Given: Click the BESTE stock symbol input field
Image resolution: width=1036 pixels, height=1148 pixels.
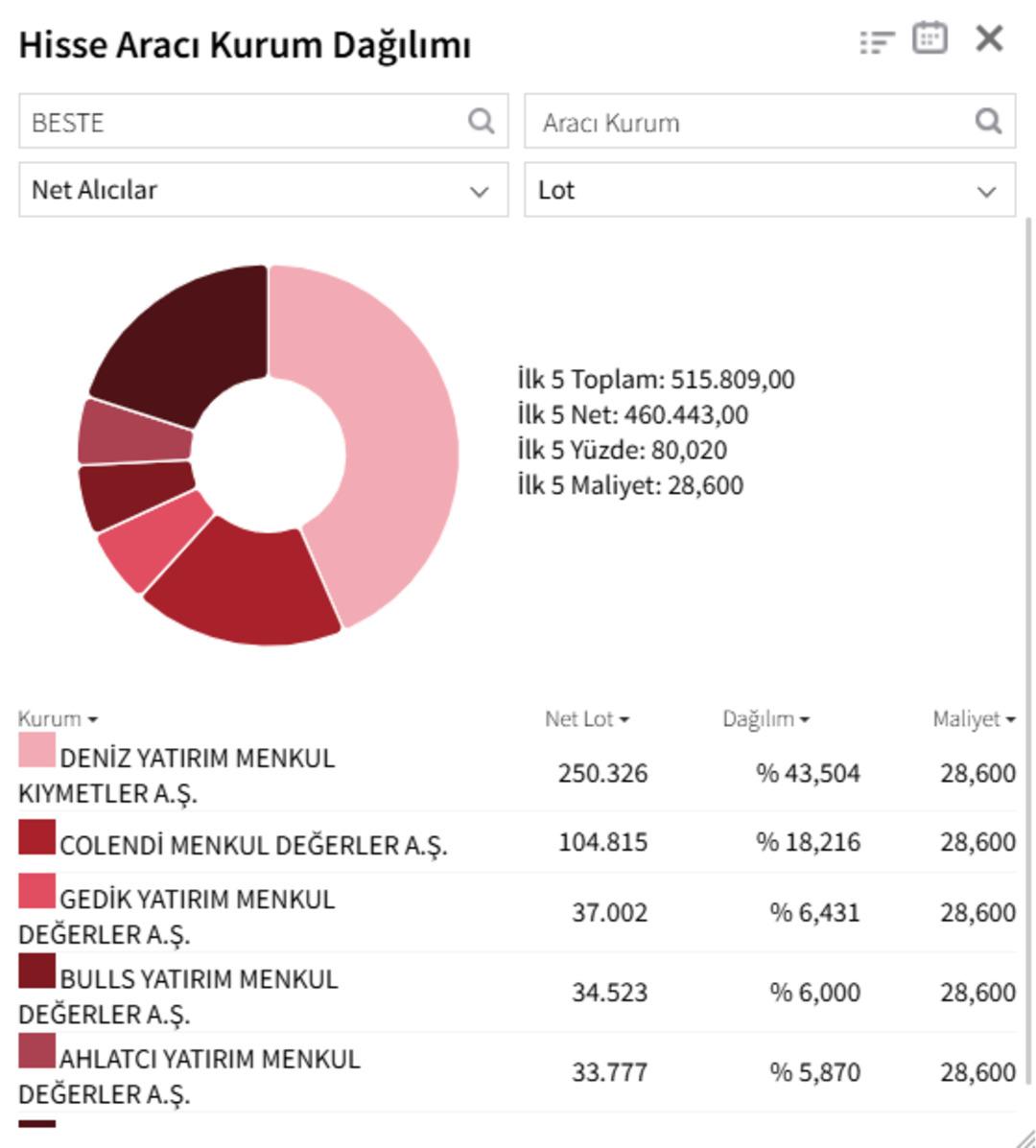Looking at the screenshot, I should (x=240, y=122).
